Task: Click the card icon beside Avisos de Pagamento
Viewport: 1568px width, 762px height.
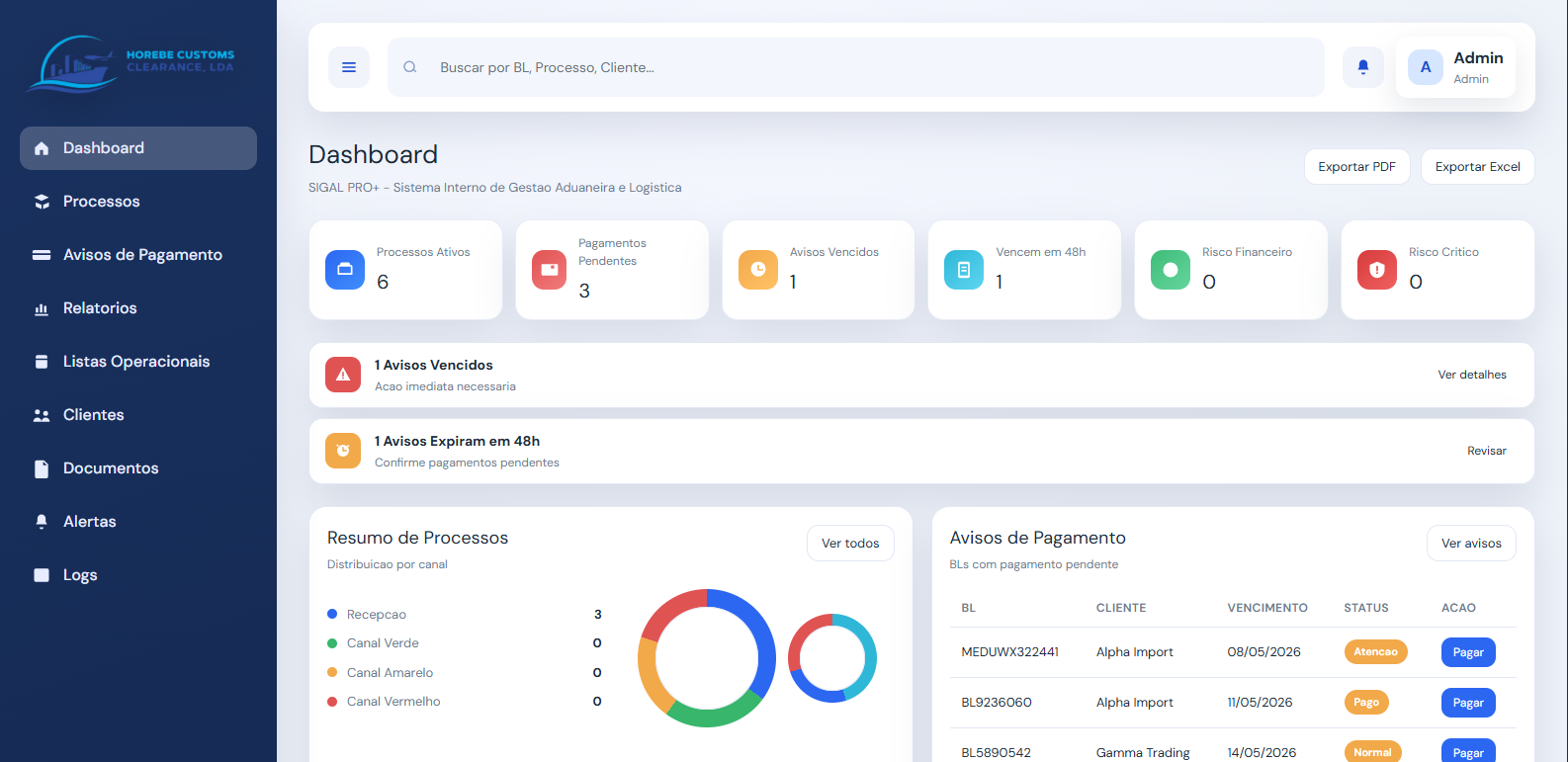Action: 42,255
